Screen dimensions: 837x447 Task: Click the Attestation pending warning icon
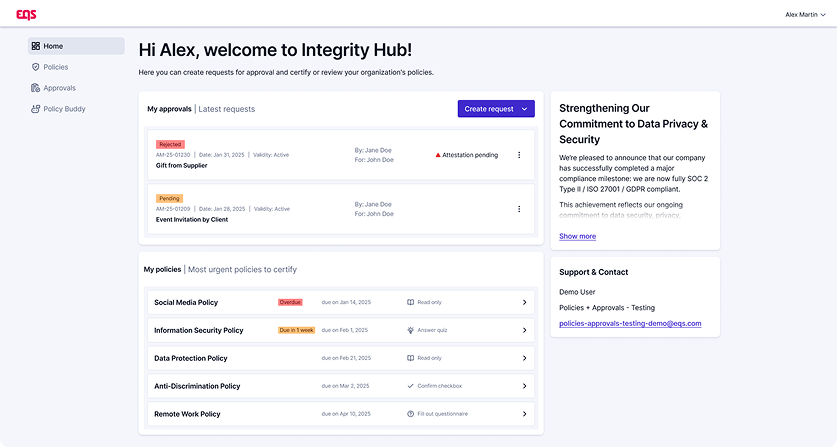tap(438, 155)
